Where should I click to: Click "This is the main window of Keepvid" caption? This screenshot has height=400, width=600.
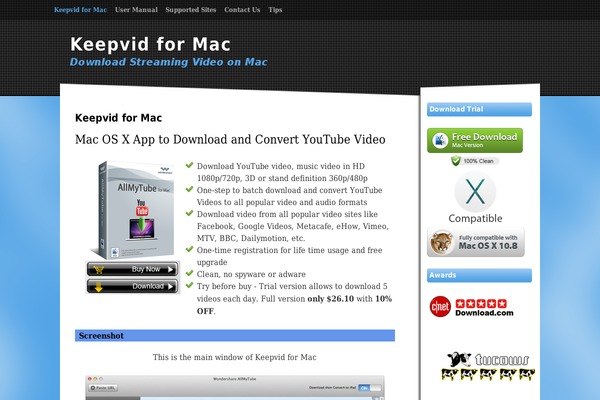click(x=235, y=357)
